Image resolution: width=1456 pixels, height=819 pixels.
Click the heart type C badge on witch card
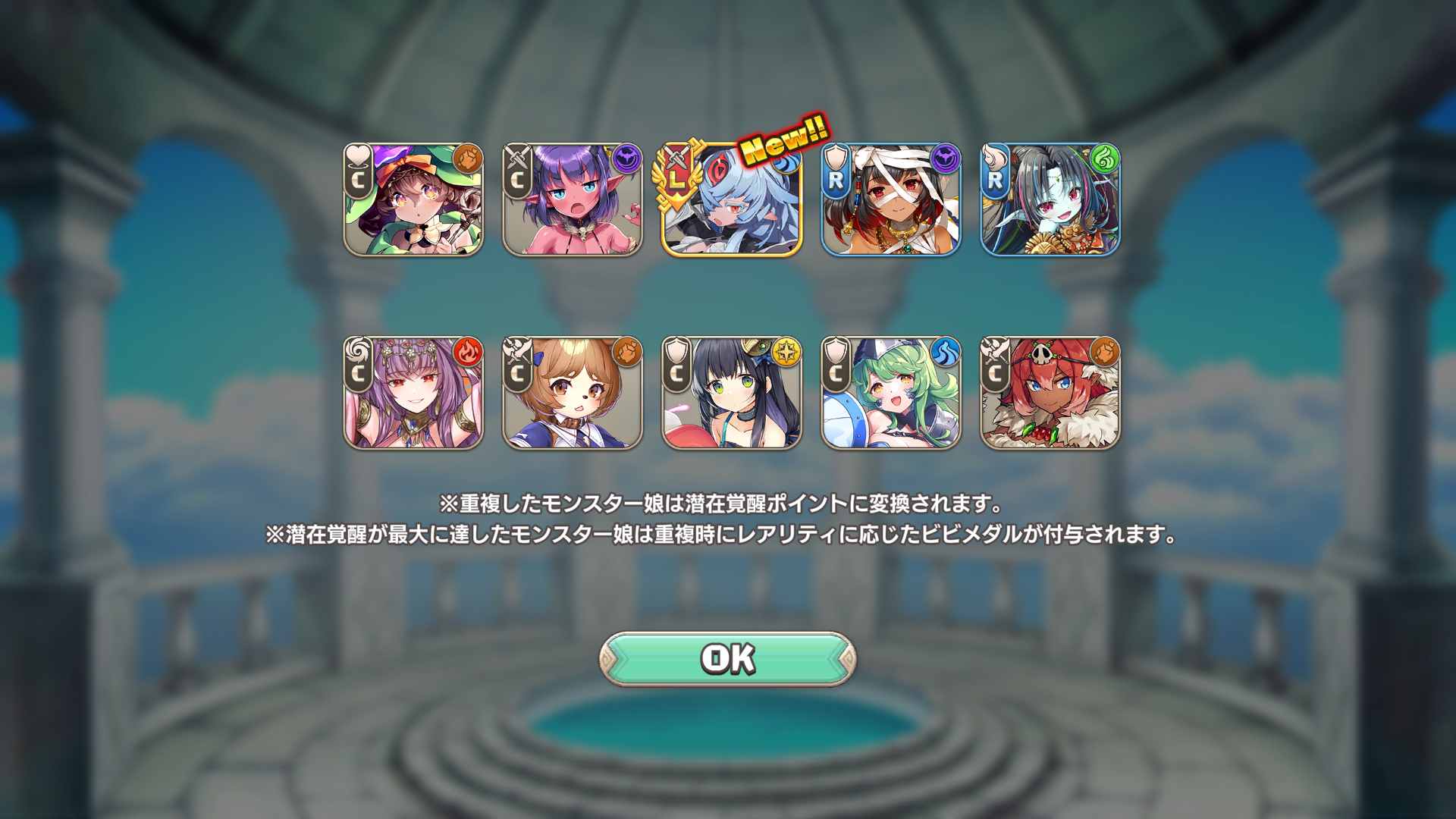click(x=358, y=171)
